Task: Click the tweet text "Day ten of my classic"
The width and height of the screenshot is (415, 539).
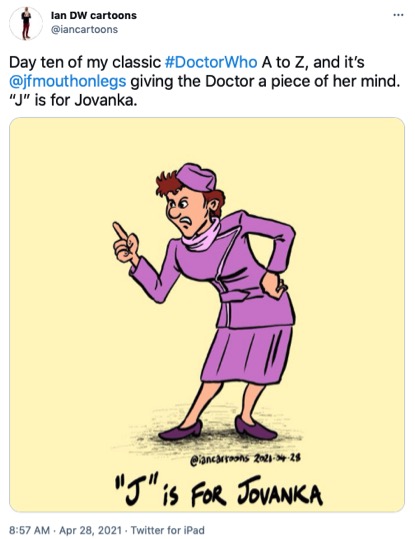Action: pyautogui.click(x=85, y=62)
